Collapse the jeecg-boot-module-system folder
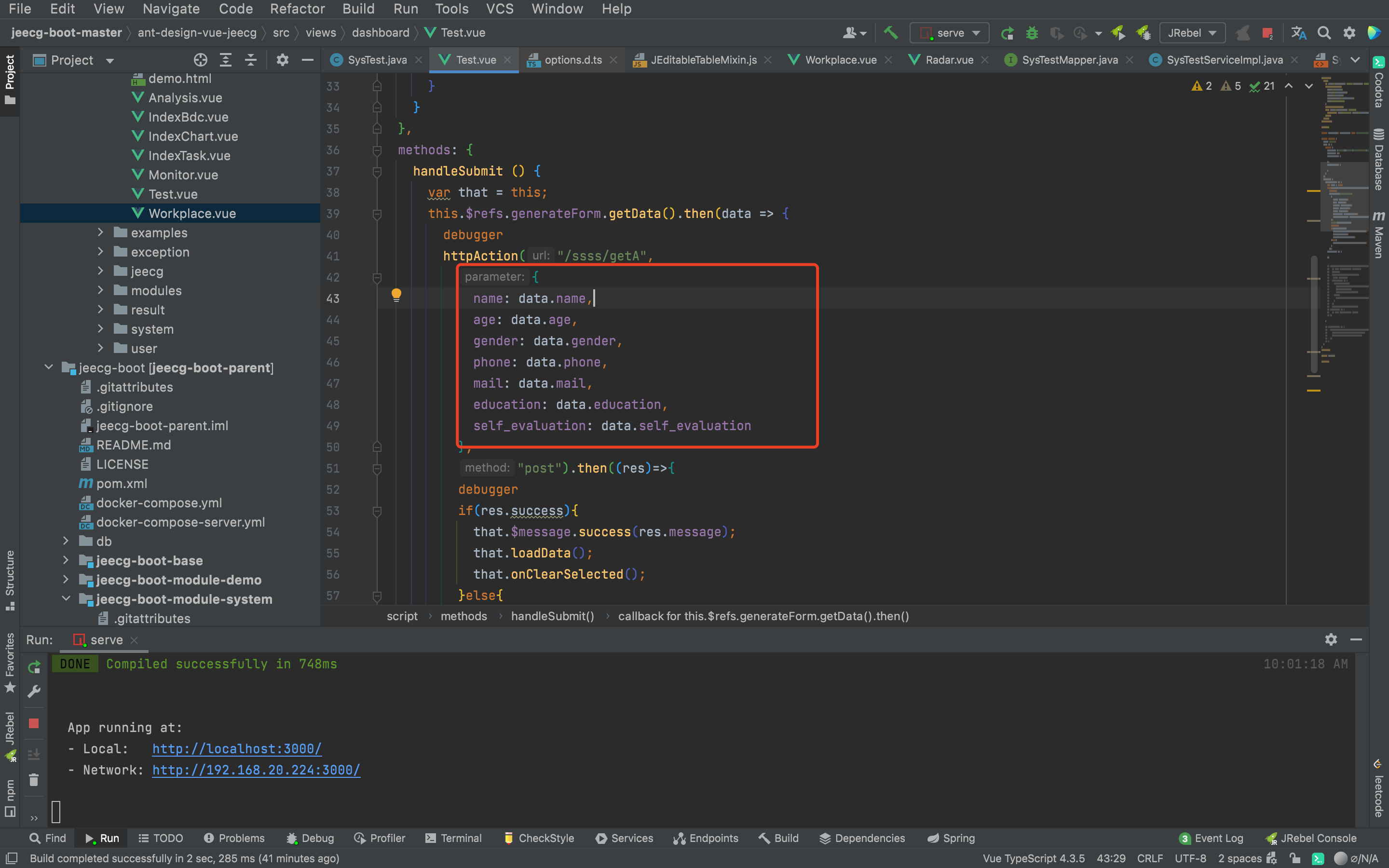 pyautogui.click(x=66, y=599)
